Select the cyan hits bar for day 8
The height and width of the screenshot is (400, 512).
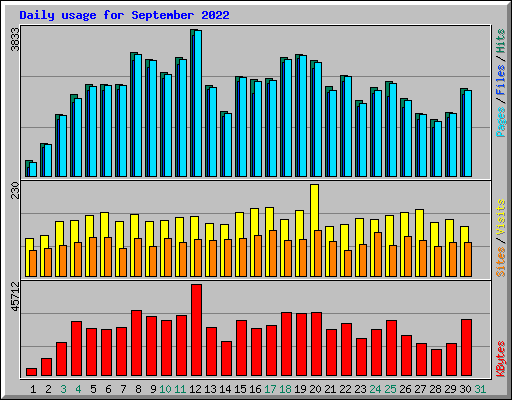click(x=138, y=116)
